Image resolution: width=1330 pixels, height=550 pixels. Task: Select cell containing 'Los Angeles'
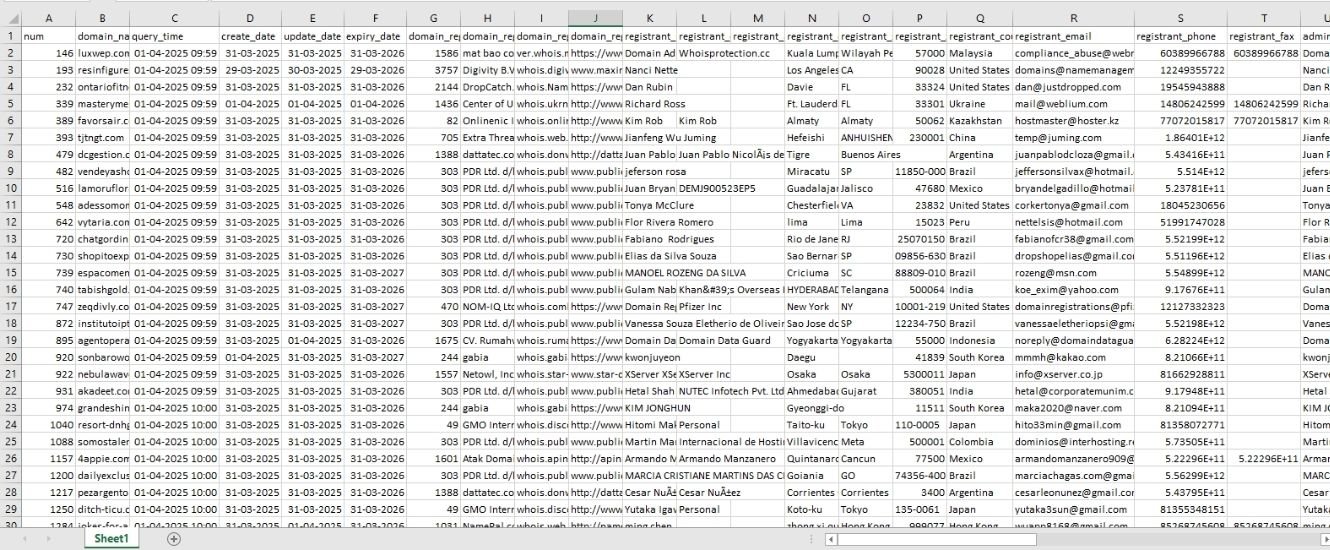pyautogui.click(x=811, y=69)
